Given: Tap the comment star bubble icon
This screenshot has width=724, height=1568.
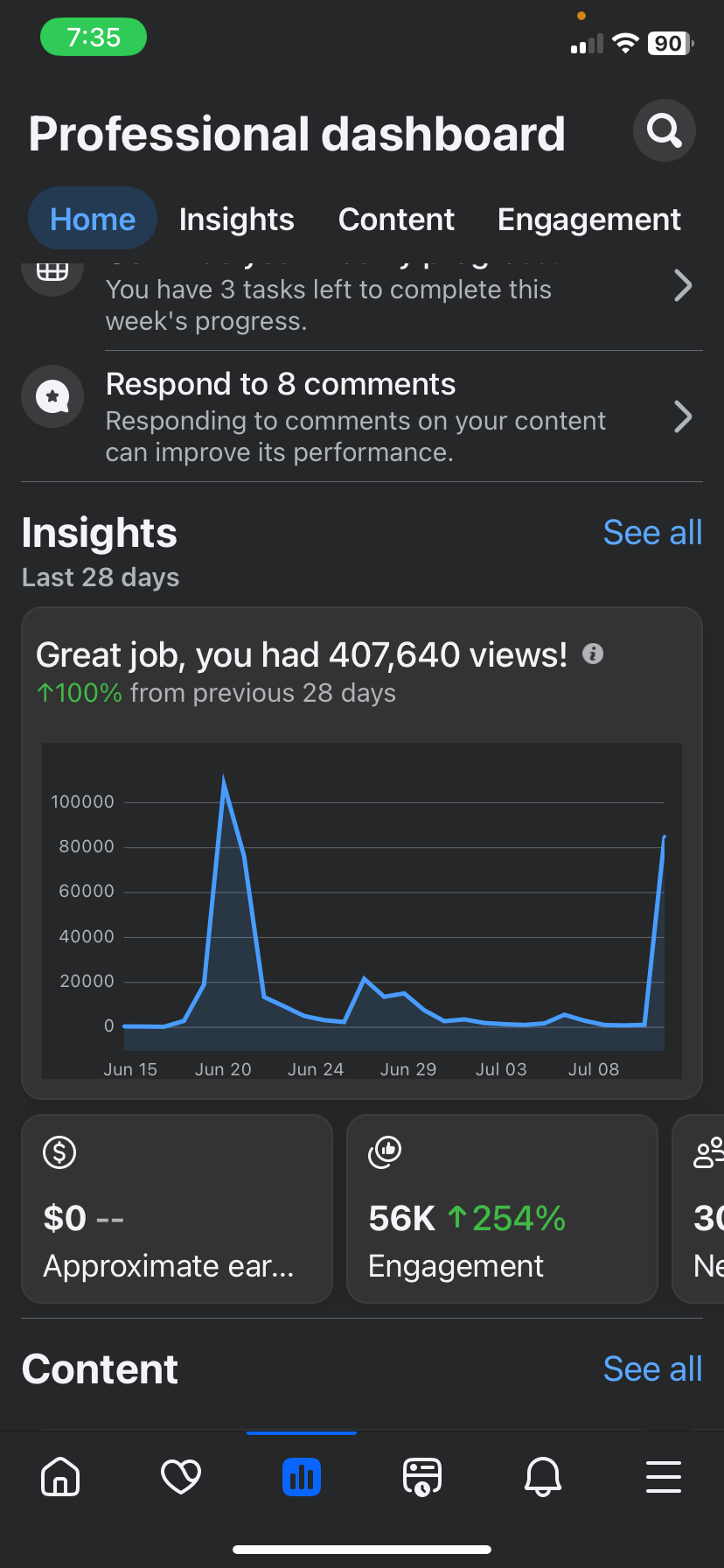Looking at the screenshot, I should [x=52, y=396].
